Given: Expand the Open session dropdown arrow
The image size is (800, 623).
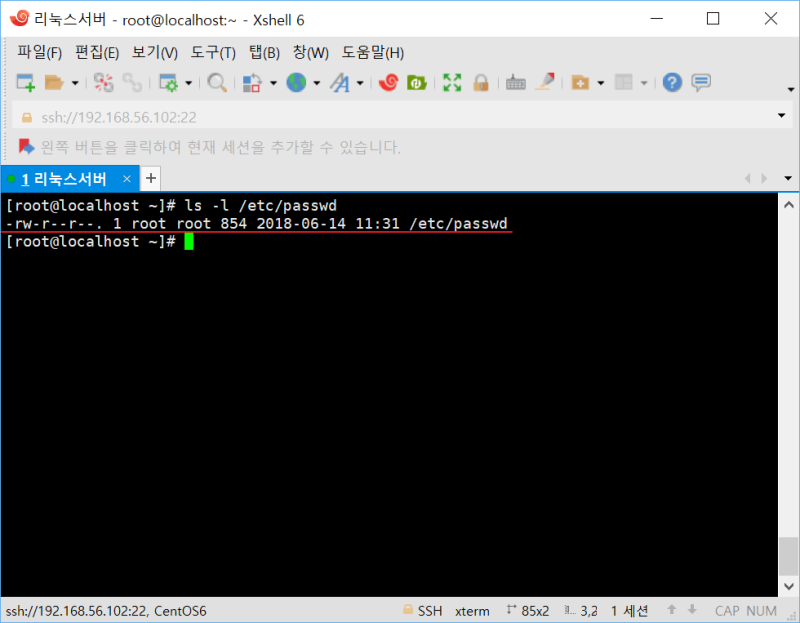Looking at the screenshot, I should pyautogui.click(x=75, y=83).
